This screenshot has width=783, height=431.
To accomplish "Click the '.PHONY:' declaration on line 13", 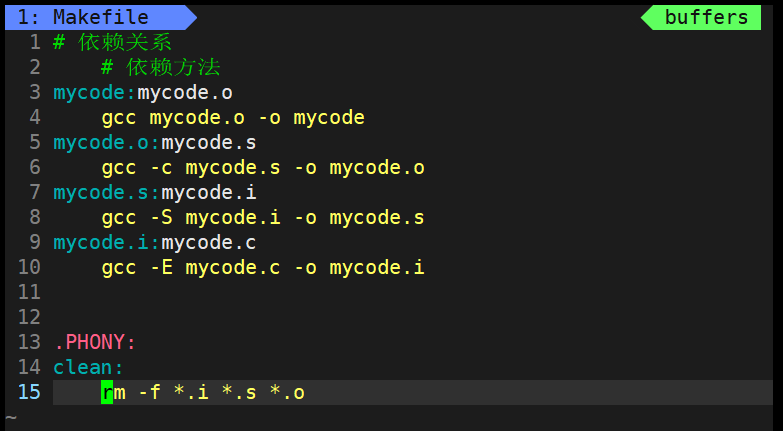I will tap(95, 343).
